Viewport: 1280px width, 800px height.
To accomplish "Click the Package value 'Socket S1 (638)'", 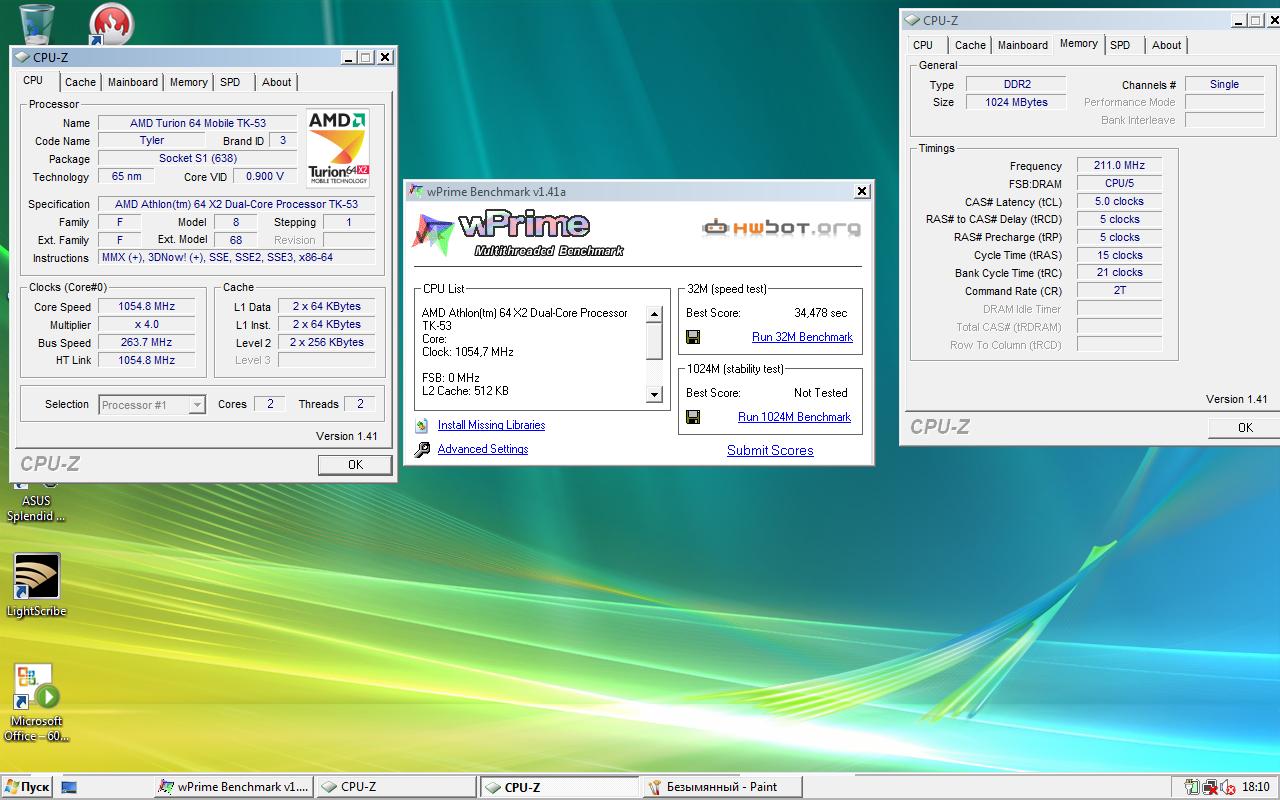I will click(x=198, y=159).
